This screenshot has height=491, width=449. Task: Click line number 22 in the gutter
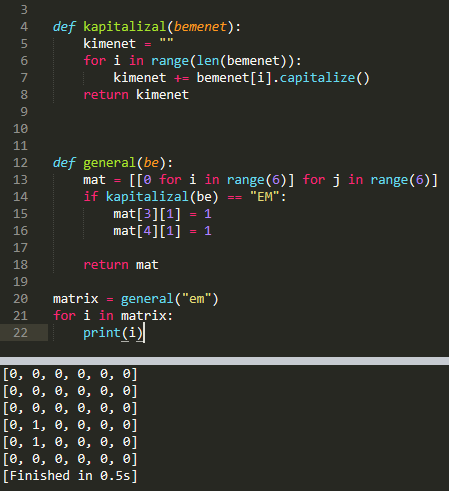pos(20,333)
